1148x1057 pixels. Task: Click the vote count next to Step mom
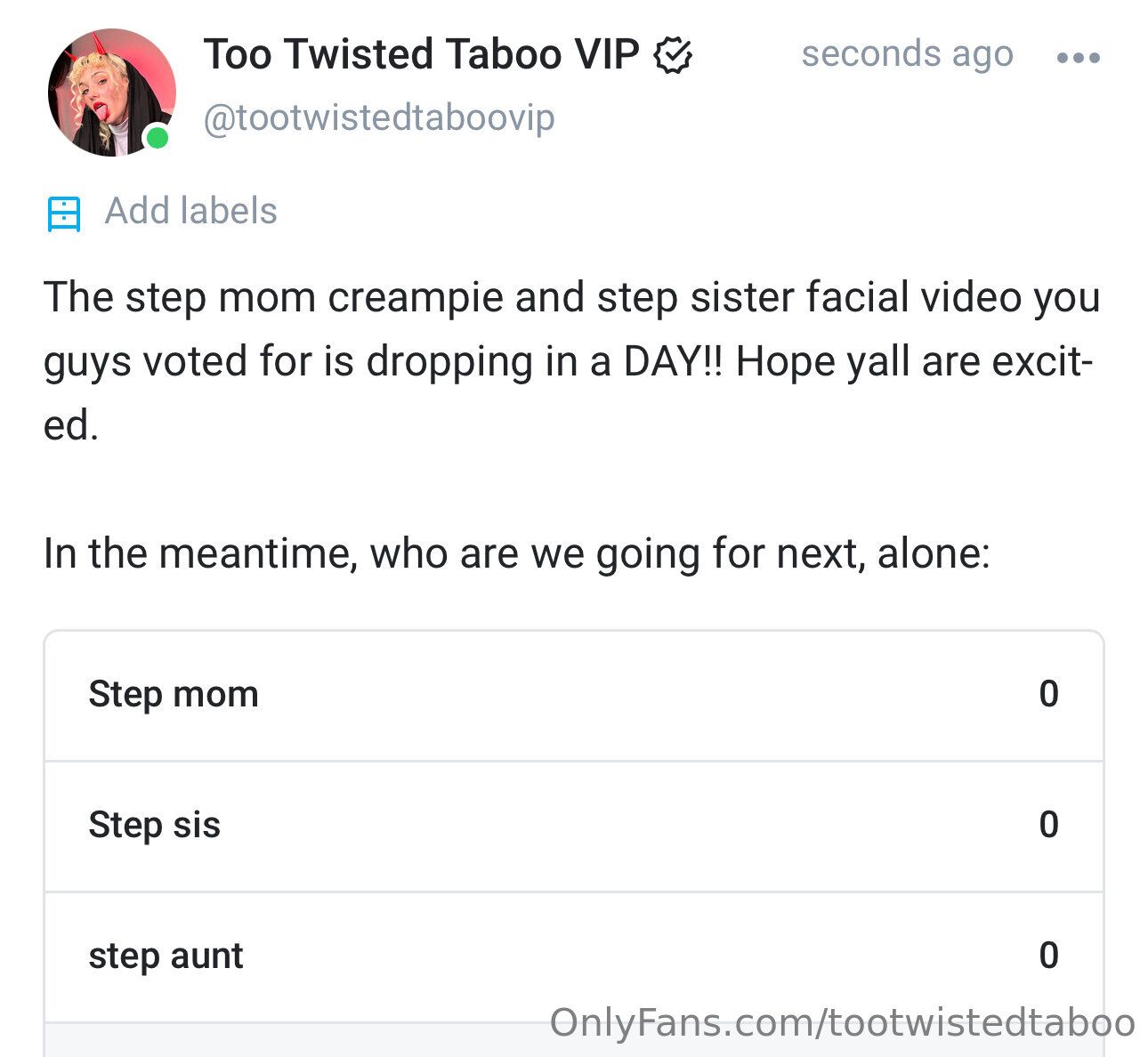coord(1048,694)
